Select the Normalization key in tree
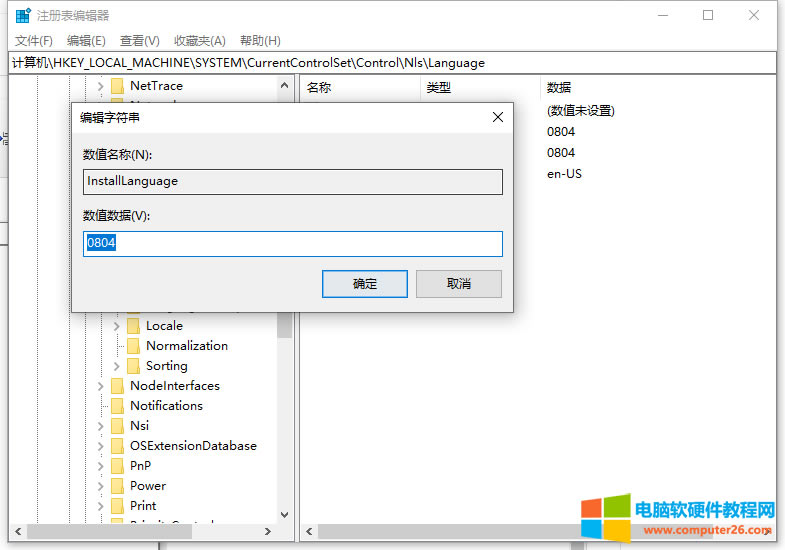The height and width of the screenshot is (550, 785). pyautogui.click(x=187, y=346)
